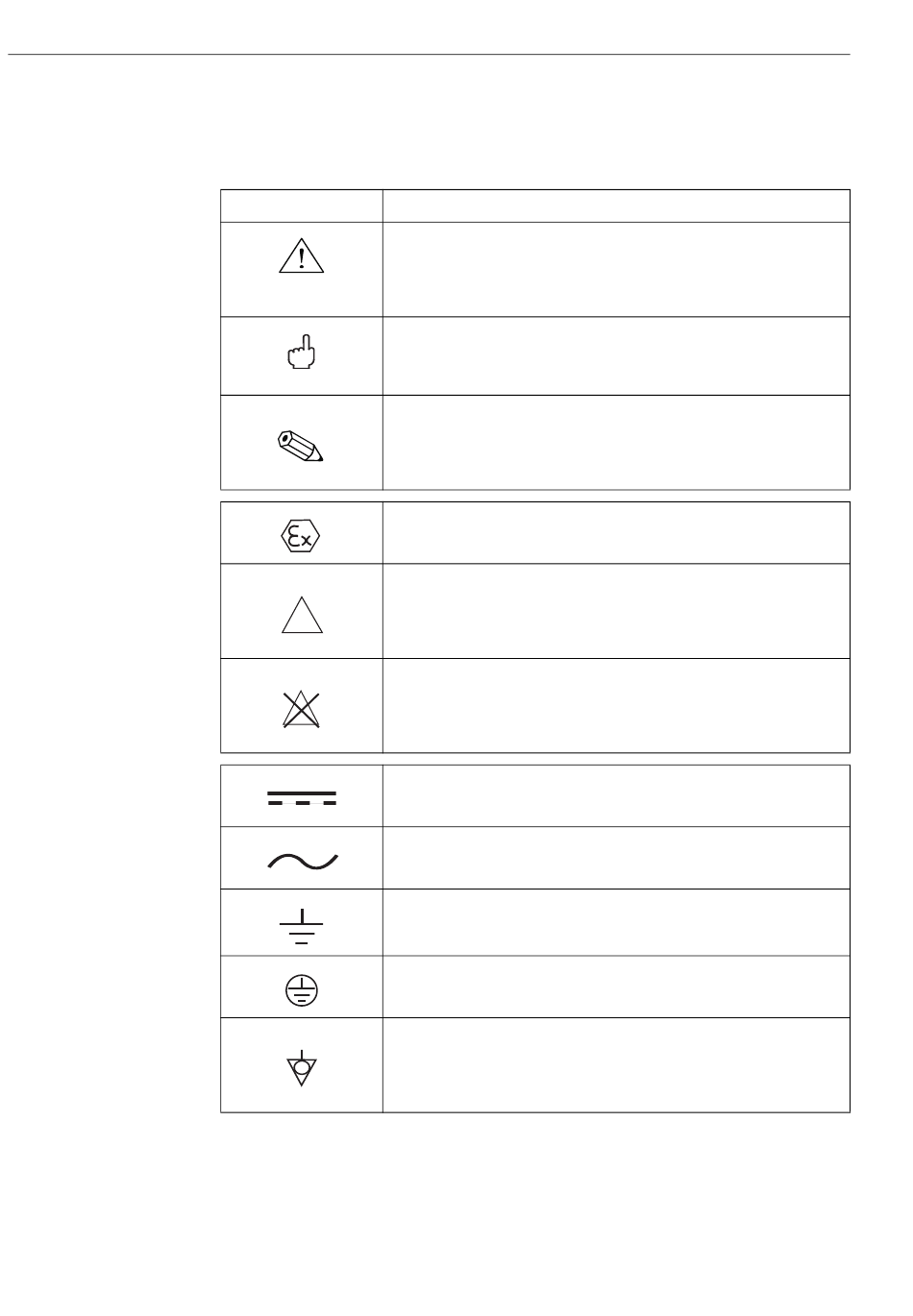
Task: Click the plain empty triangle symbol
Action: pyautogui.click(x=302, y=614)
